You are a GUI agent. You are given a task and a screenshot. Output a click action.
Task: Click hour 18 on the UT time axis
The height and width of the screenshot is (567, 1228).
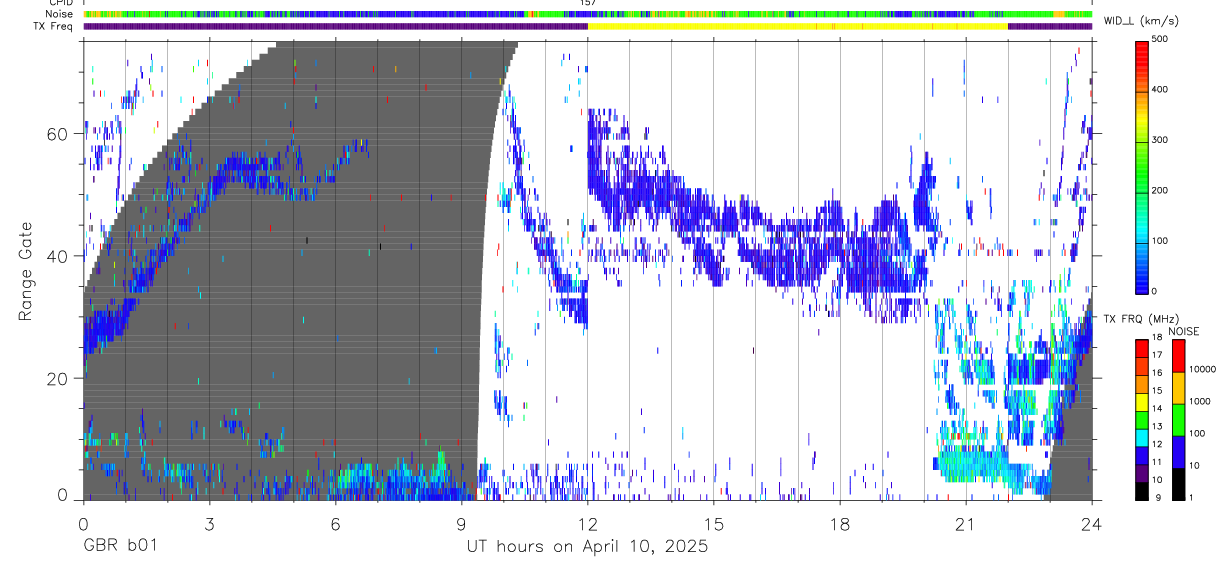pyautogui.click(x=840, y=524)
